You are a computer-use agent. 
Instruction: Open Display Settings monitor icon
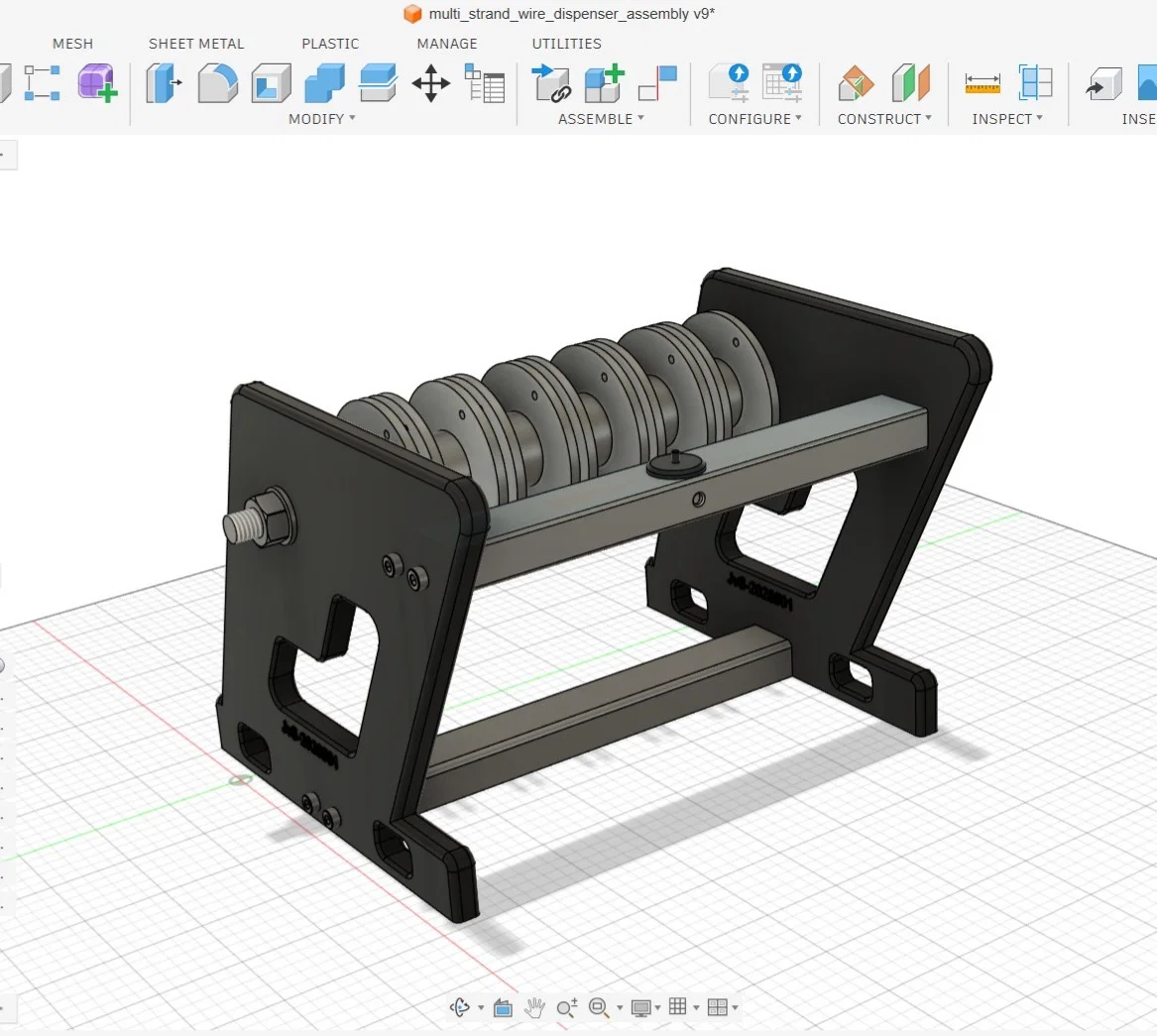point(640,1008)
